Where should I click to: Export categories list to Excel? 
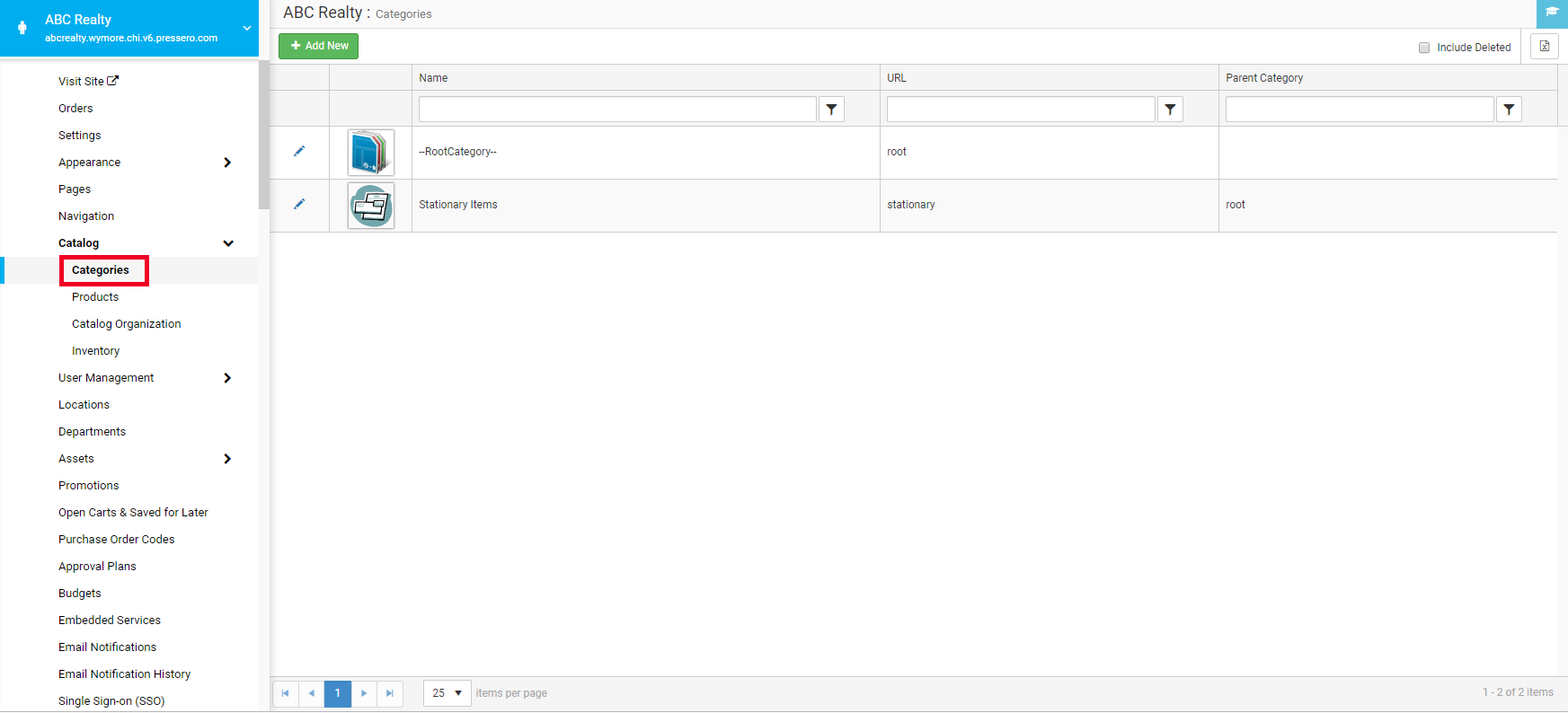[x=1544, y=47]
